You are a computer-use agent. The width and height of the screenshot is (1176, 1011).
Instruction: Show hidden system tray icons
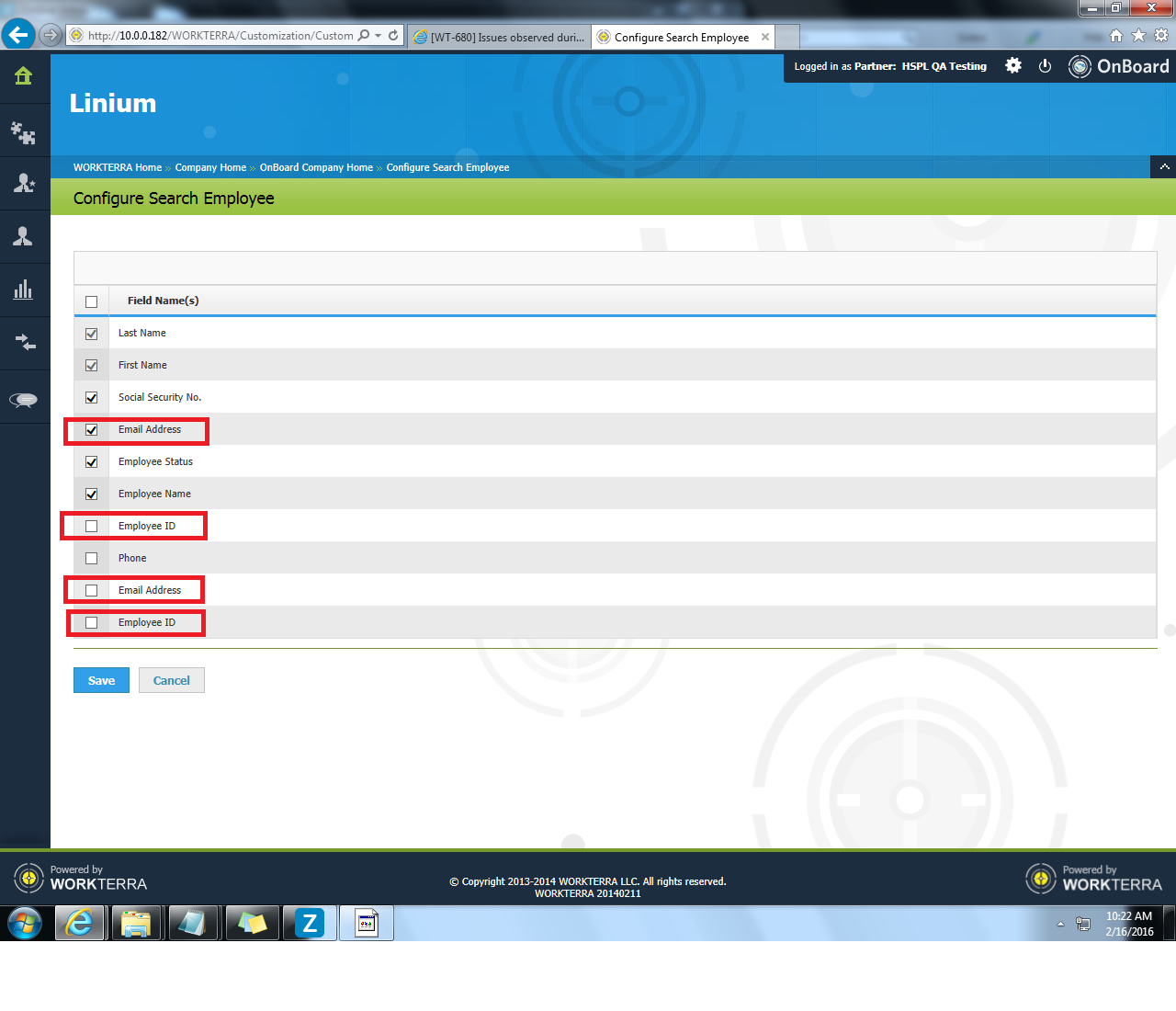coord(1060,924)
